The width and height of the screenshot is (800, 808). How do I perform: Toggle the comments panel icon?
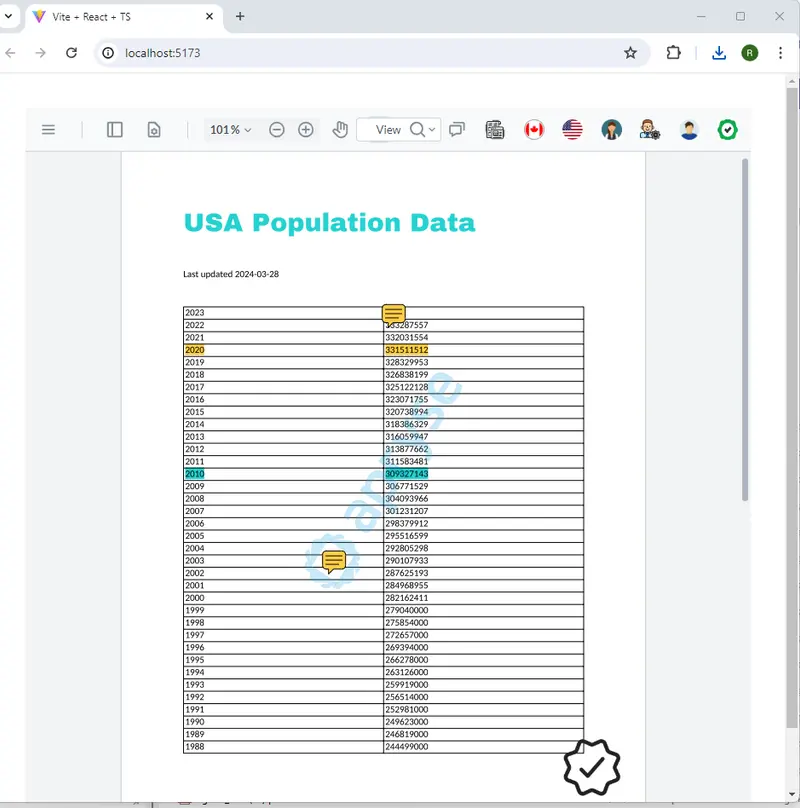coord(457,129)
